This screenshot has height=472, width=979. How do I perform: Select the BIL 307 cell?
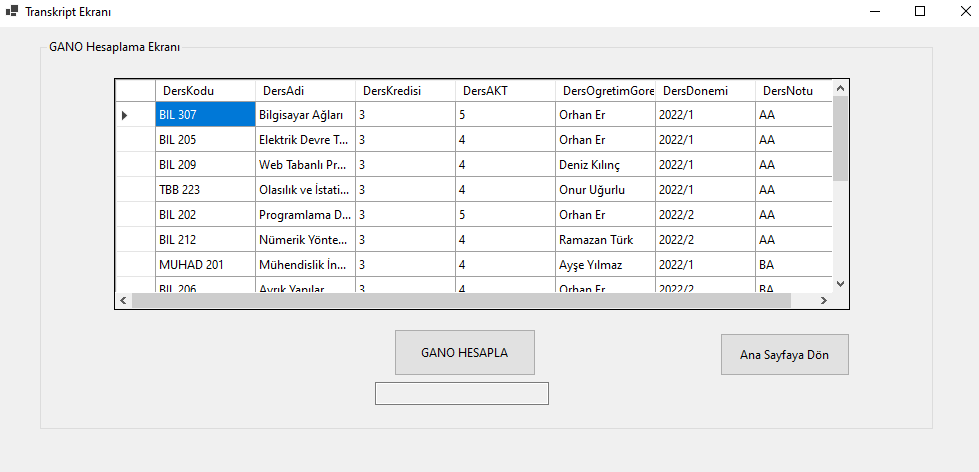point(205,114)
